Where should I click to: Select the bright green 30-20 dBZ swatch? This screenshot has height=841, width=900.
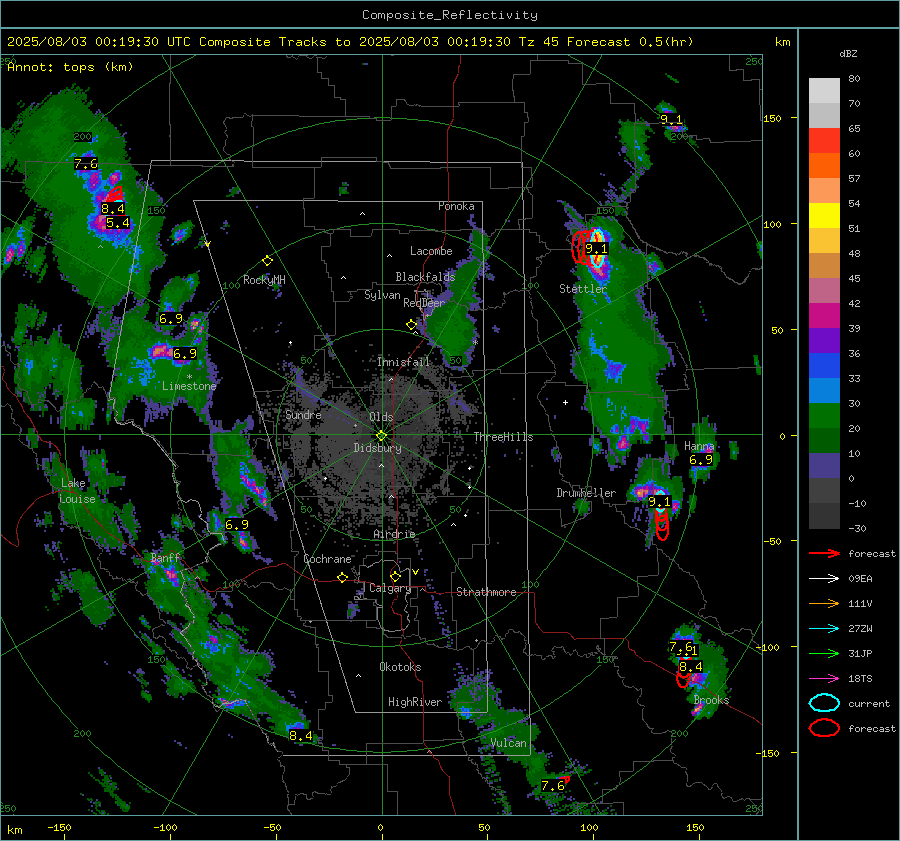pyautogui.click(x=824, y=416)
